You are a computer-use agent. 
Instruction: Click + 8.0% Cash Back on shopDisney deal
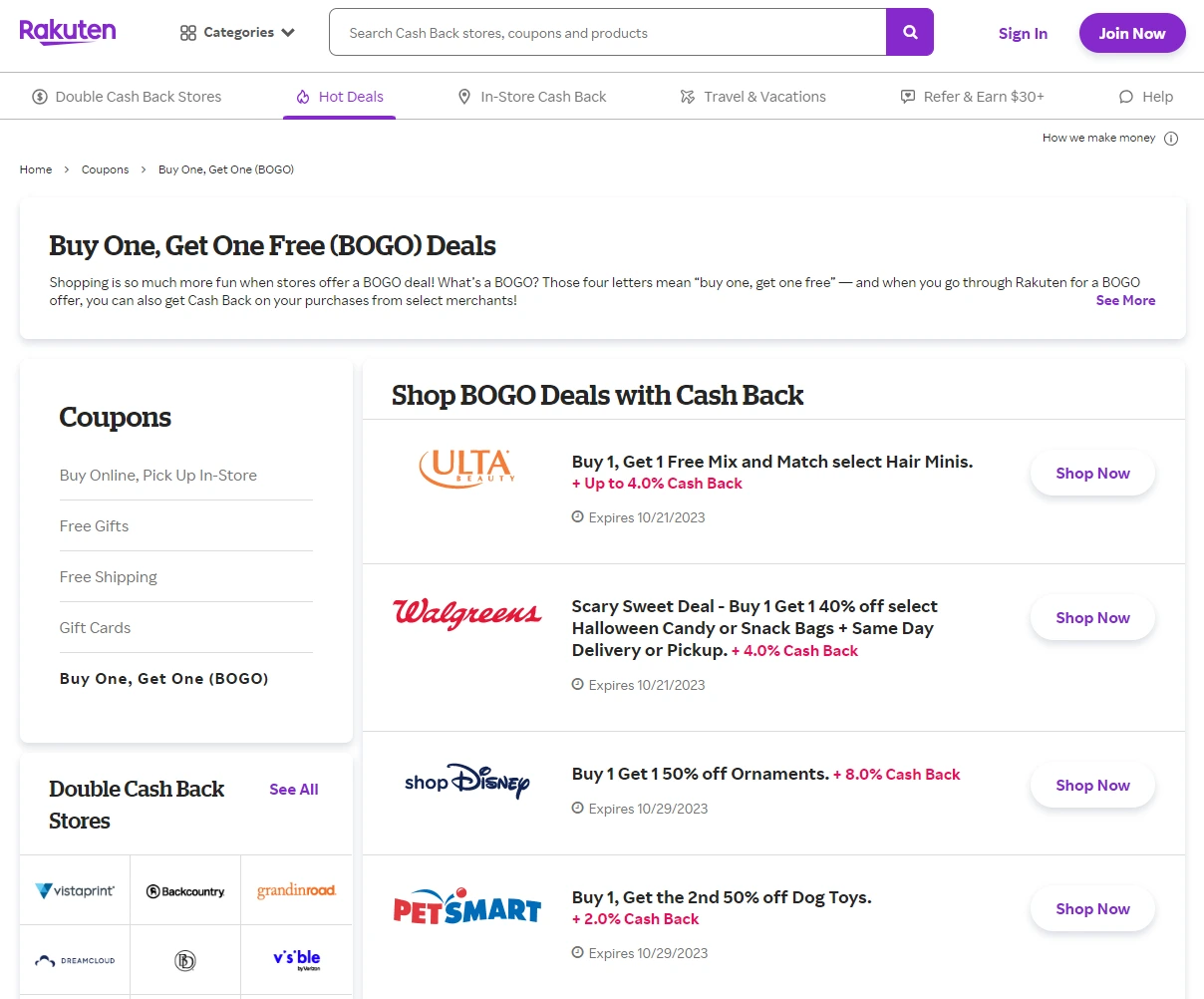tap(897, 775)
